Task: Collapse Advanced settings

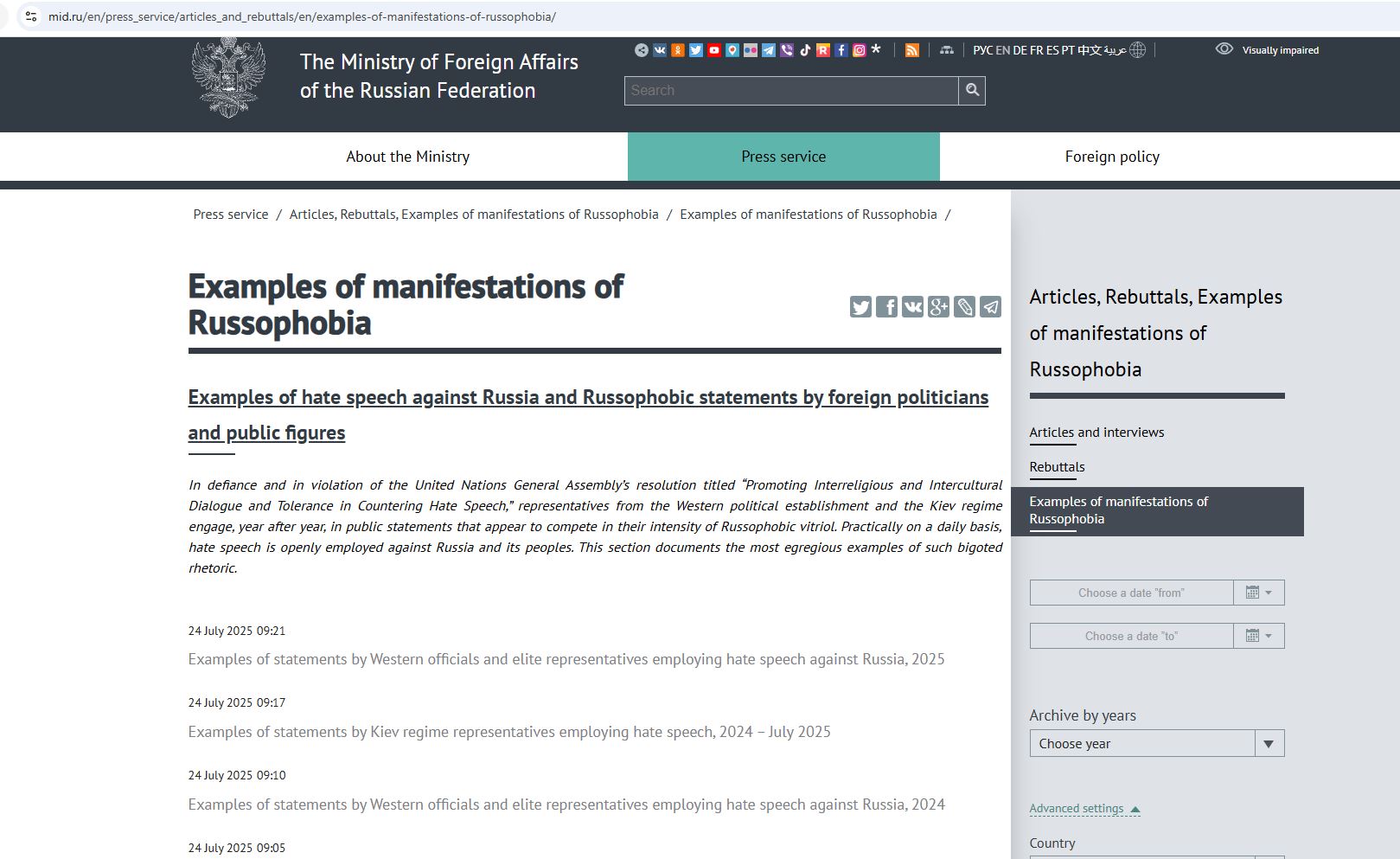Action: [1084, 809]
